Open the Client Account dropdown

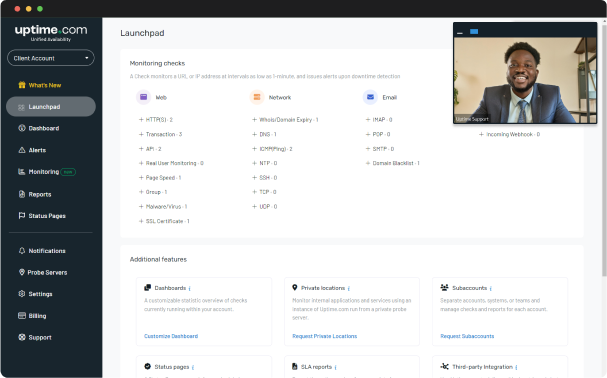click(51, 58)
